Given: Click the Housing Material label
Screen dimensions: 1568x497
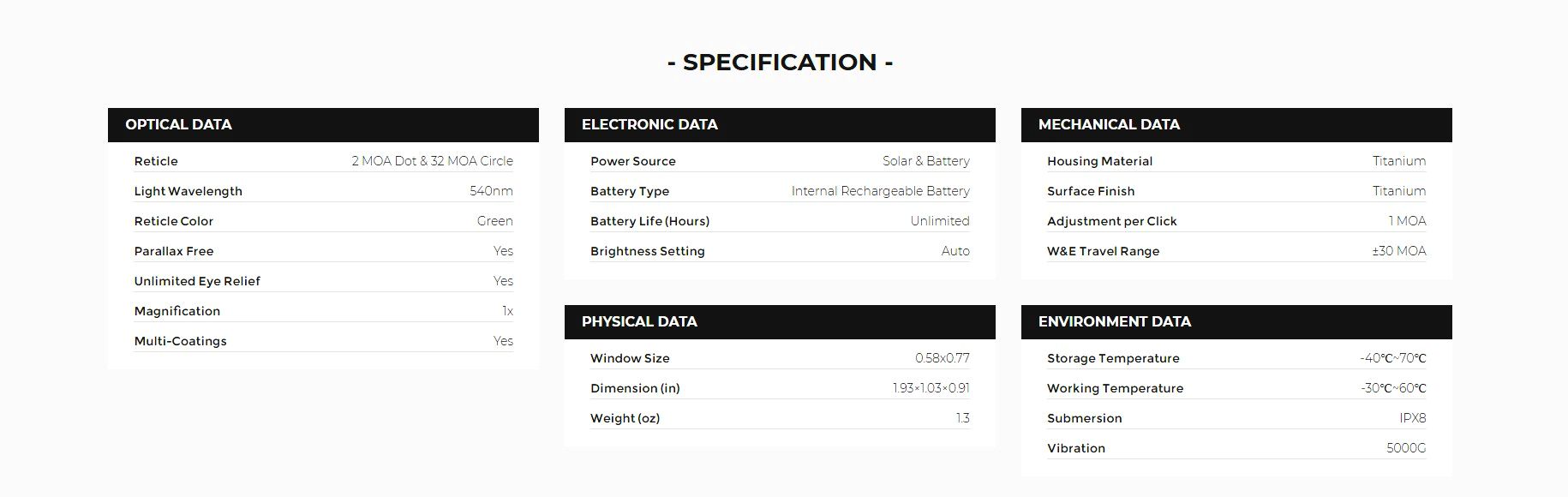Looking at the screenshot, I should [1099, 161].
